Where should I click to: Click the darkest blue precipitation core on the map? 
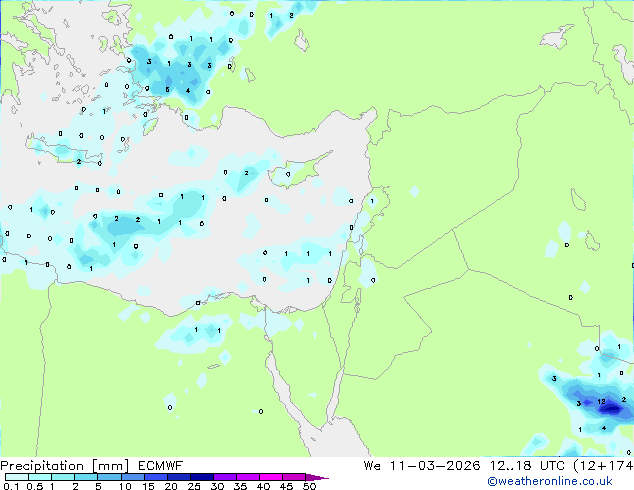click(611, 409)
